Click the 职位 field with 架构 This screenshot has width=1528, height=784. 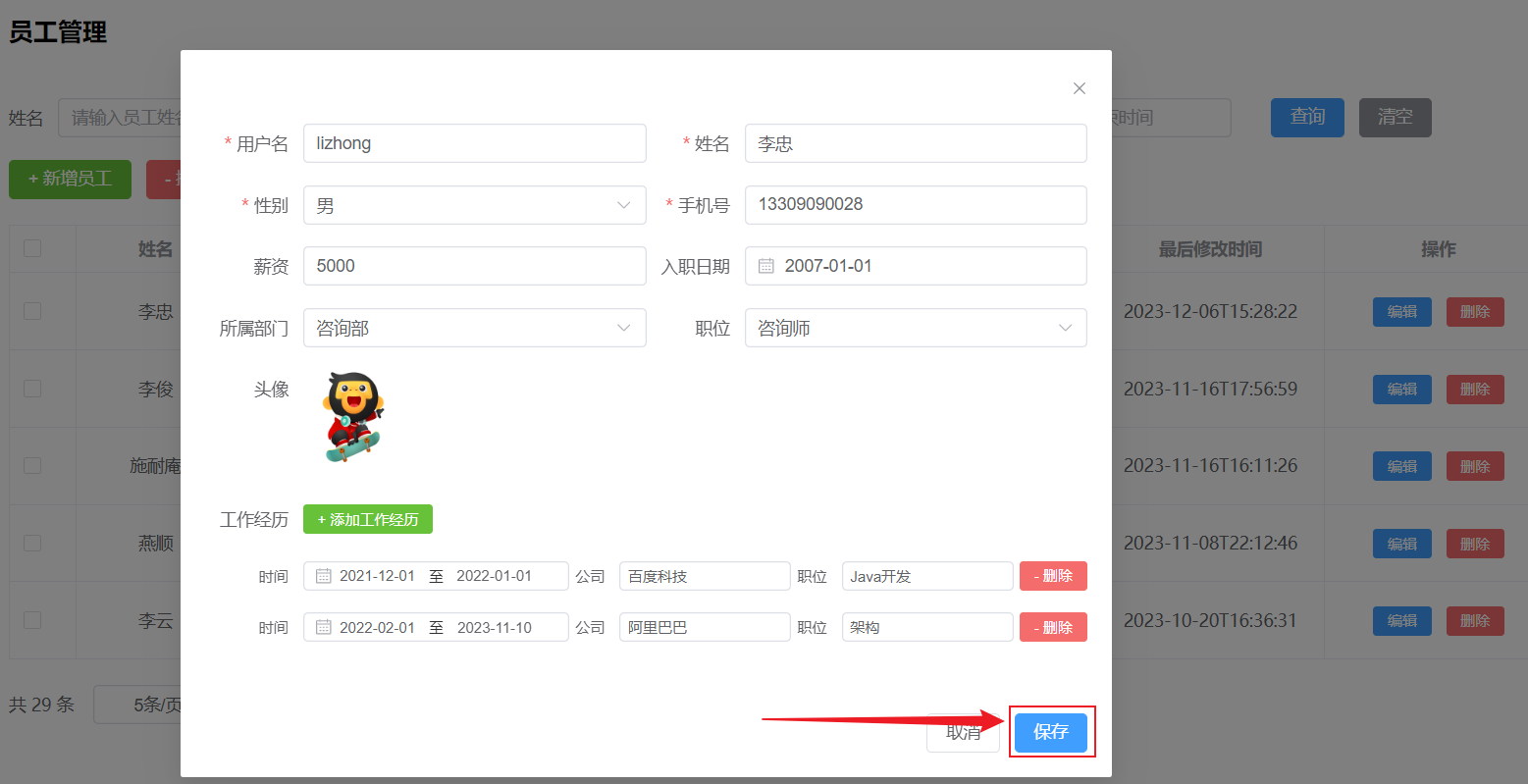tap(927, 627)
